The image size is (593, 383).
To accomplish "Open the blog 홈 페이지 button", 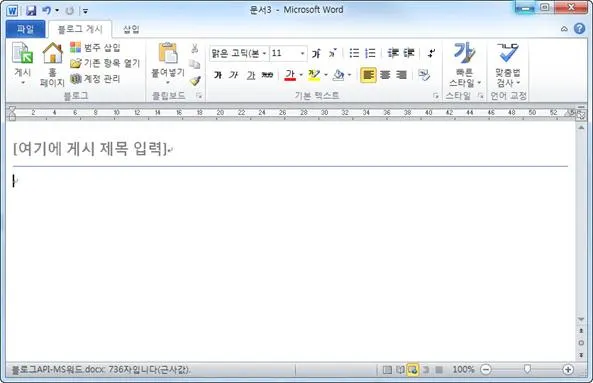I will pos(53,64).
